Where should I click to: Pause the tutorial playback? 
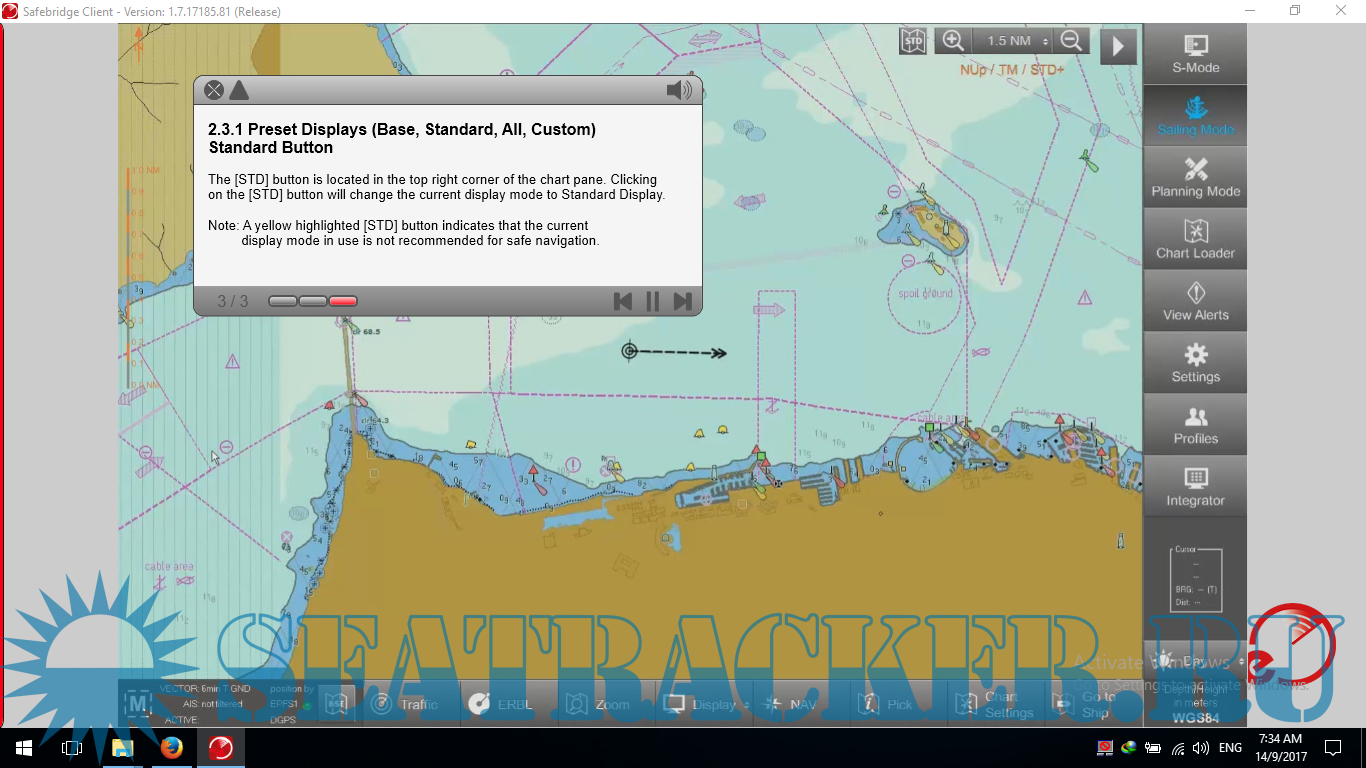pos(653,301)
